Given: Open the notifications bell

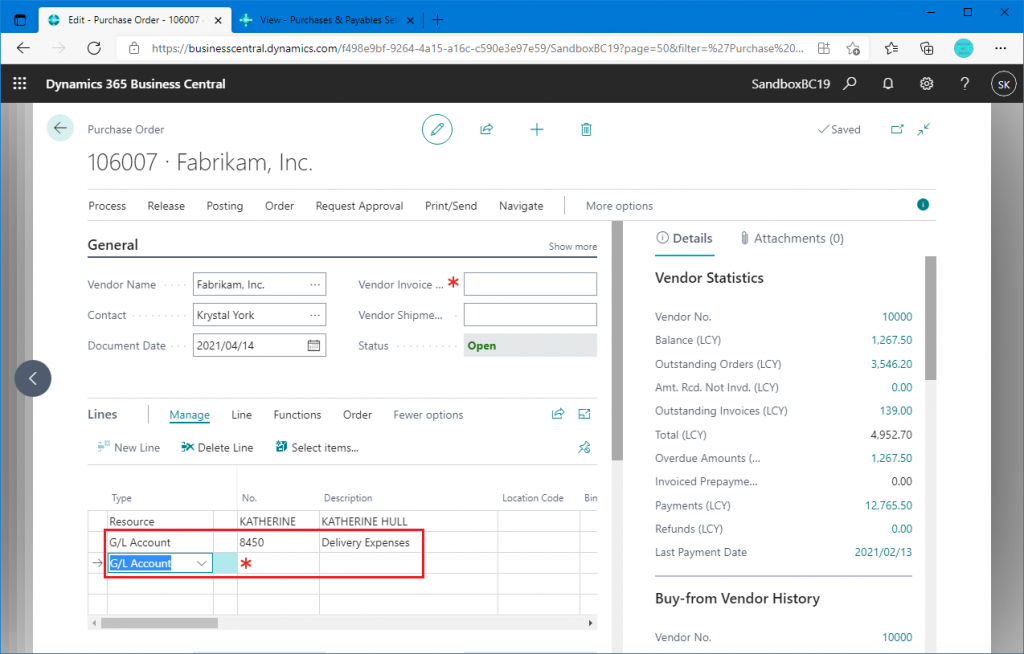Looking at the screenshot, I should pyautogui.click(x=888, y=84).
